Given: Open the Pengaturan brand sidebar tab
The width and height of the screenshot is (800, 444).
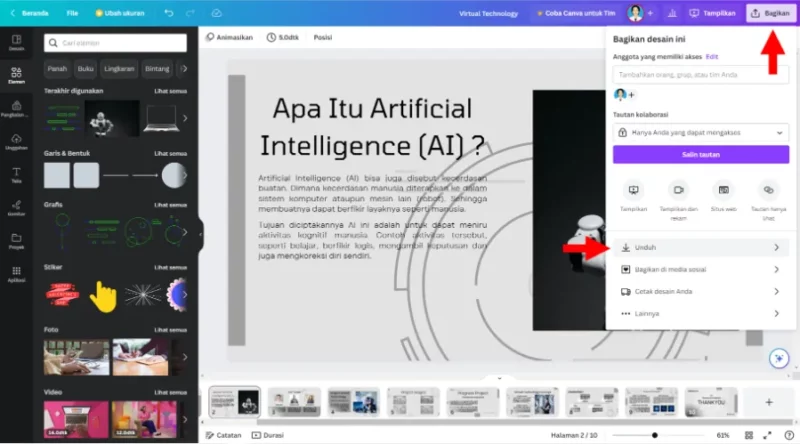Looking at the screenshot, I should coord(16,109).
